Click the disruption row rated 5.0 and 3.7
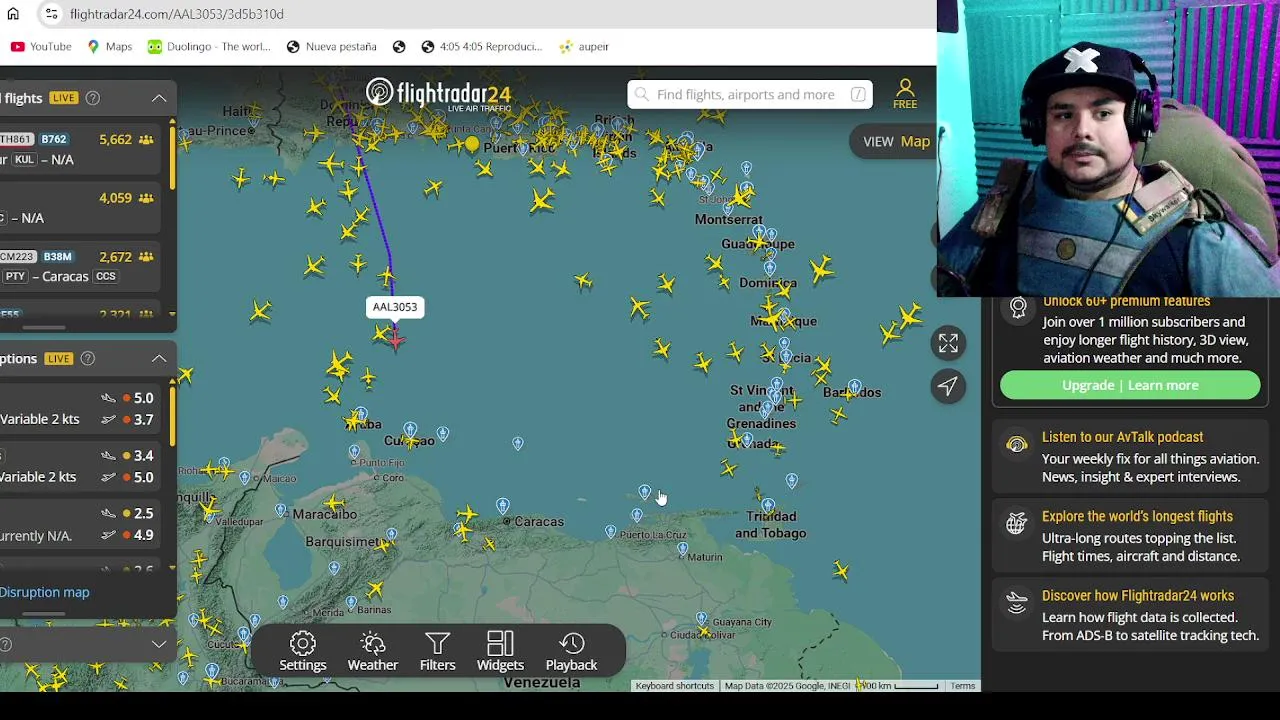 [80, 409]
